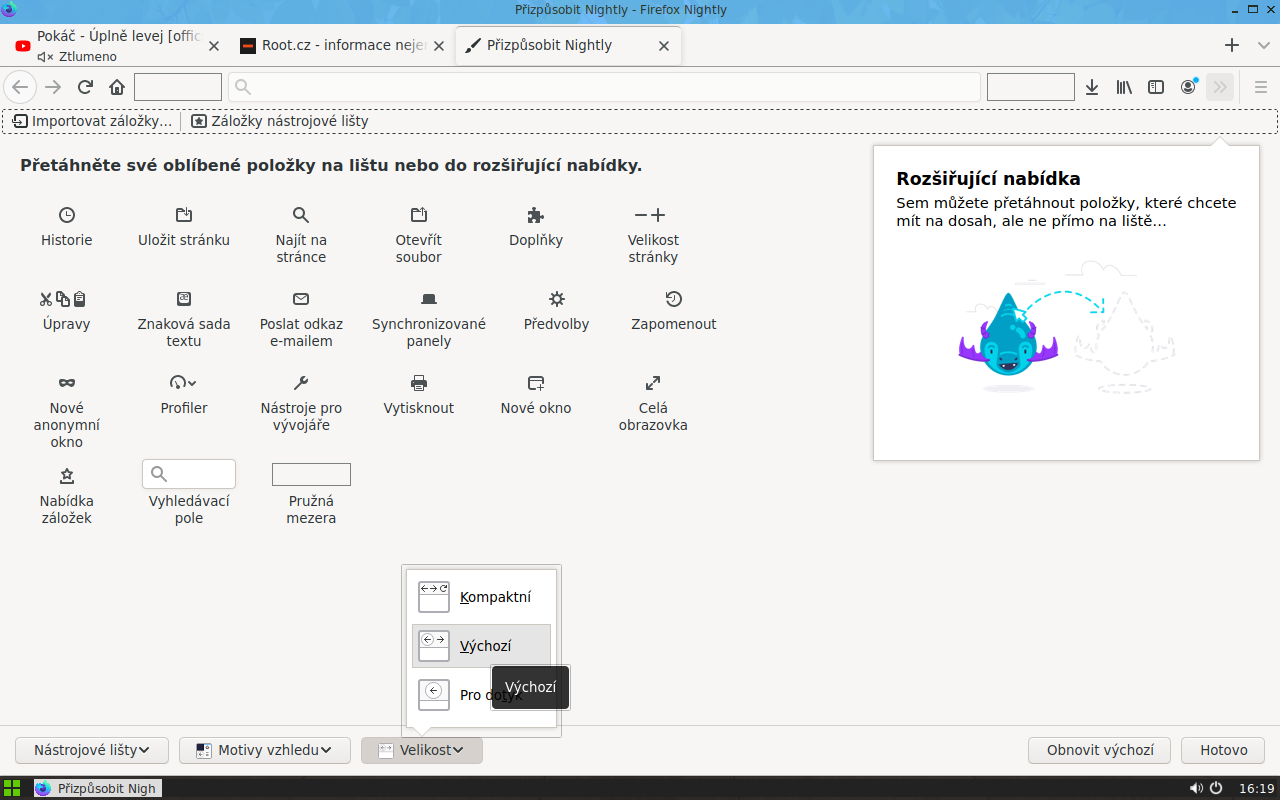This screenshot has width=1280, height=800.
Task: Click the Vytisknout printer icon
Action: (419, 383)
